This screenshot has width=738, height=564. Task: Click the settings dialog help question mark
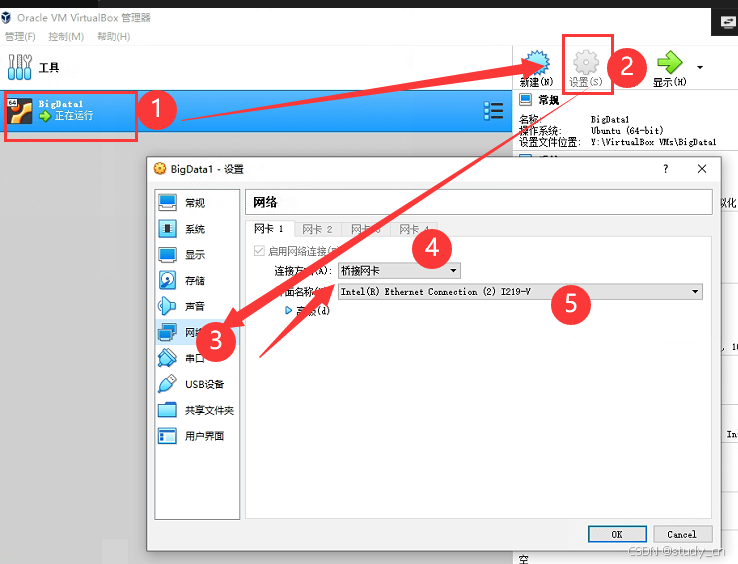pos(666,169)
